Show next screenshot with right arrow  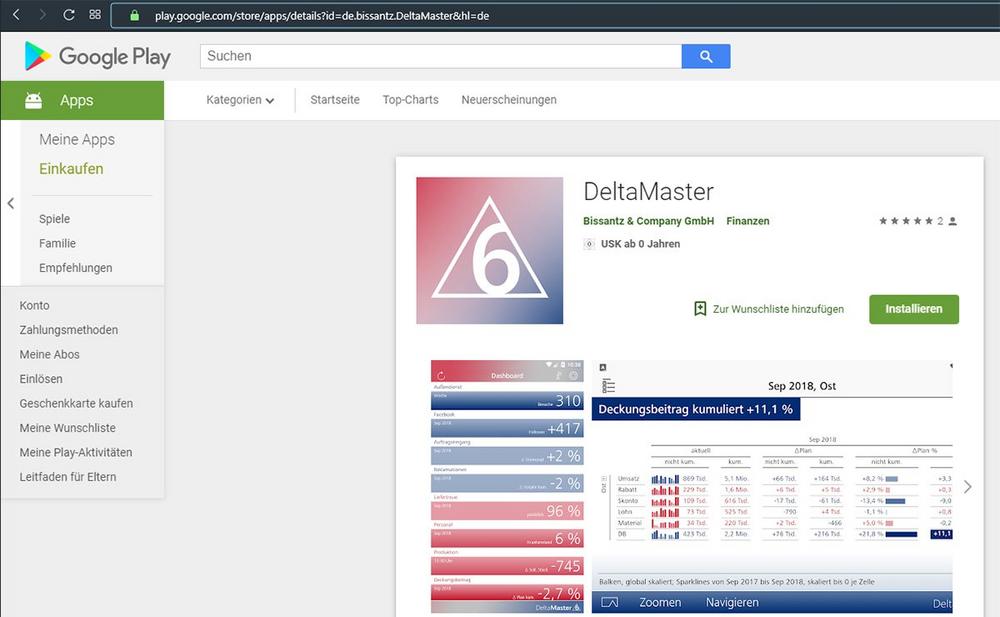(x=967, y=487)
